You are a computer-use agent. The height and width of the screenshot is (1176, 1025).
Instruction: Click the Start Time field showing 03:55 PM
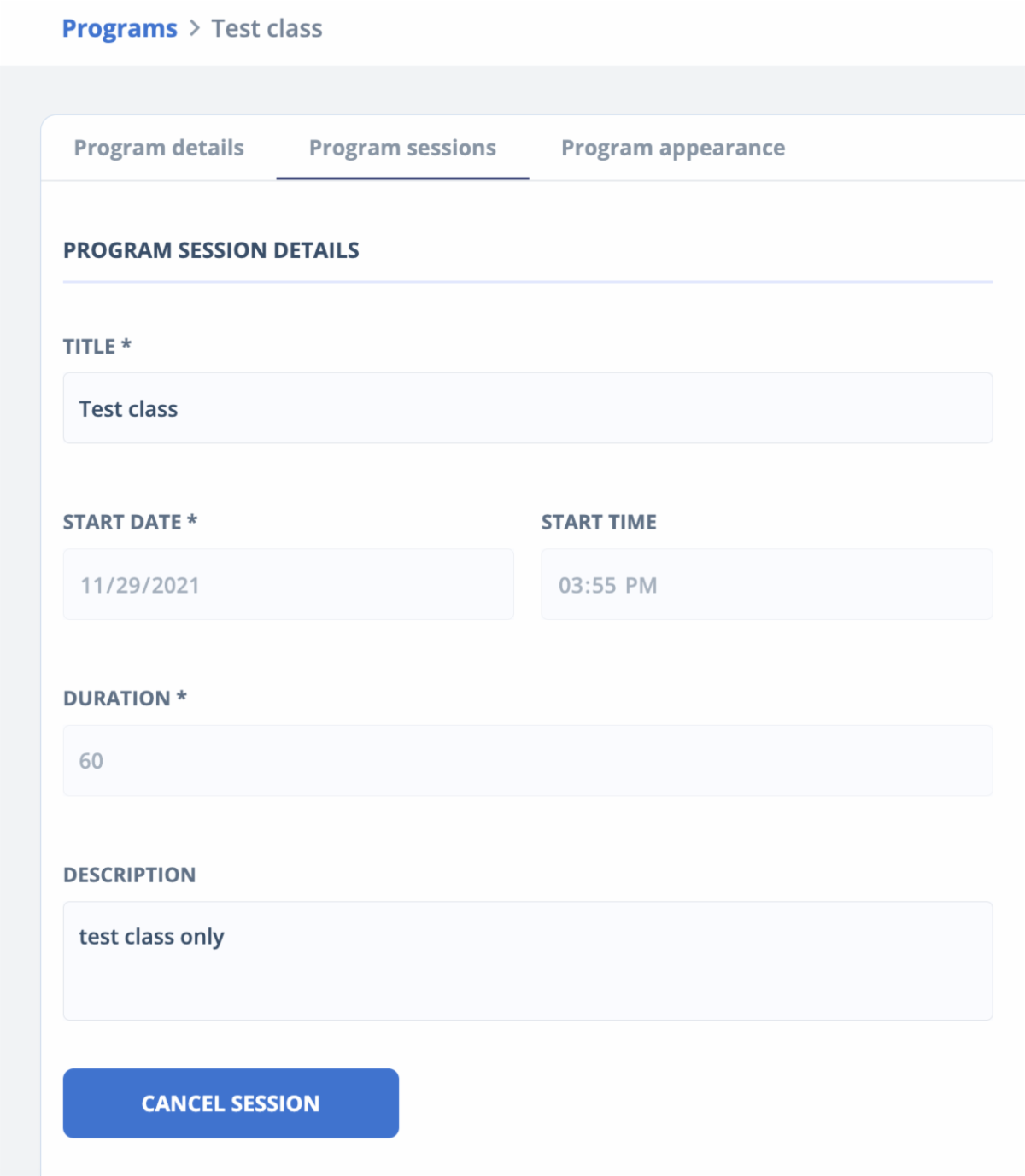(x=766, y=585)
